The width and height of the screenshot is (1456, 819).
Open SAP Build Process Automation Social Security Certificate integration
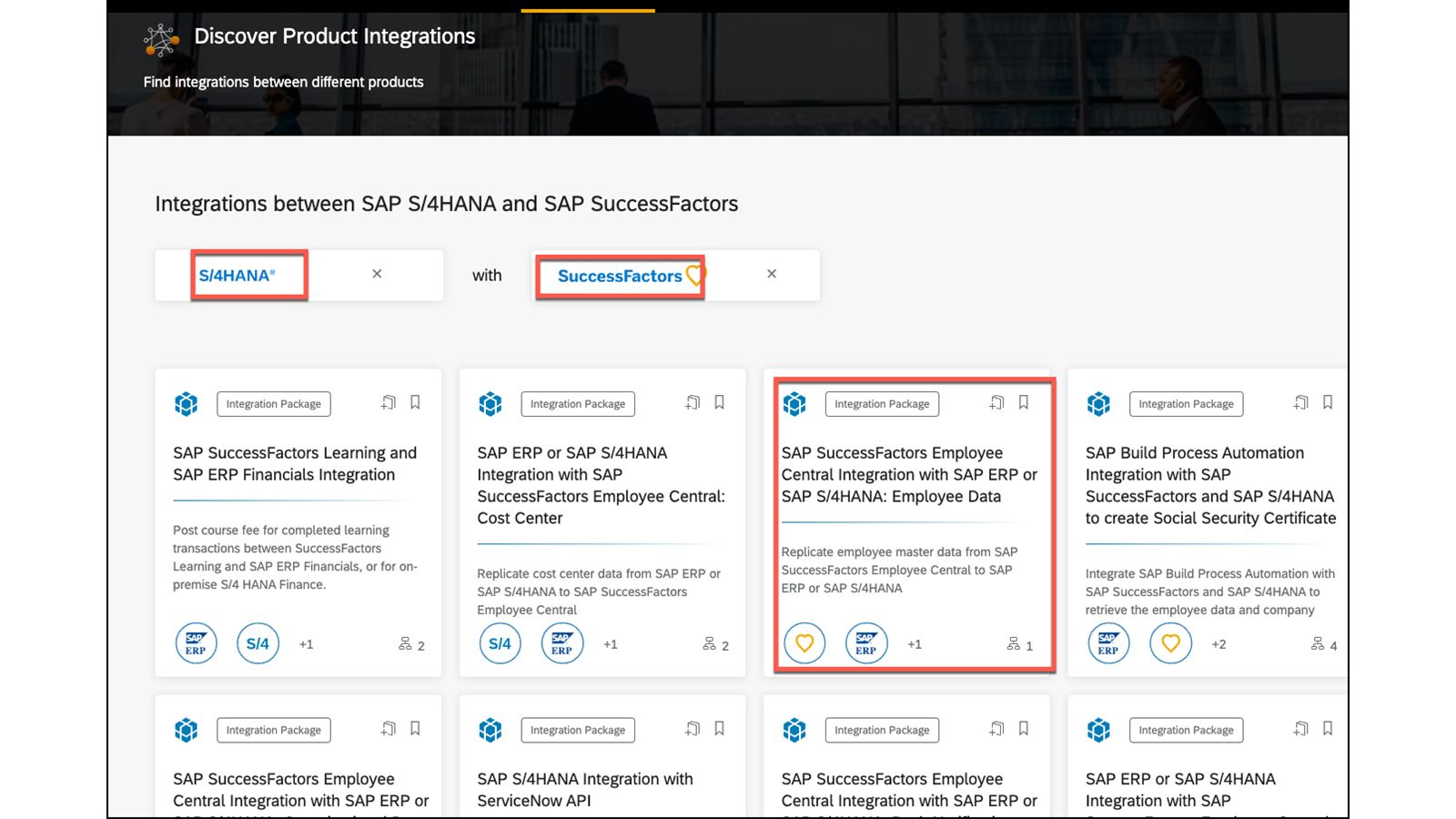point(1210,485)
